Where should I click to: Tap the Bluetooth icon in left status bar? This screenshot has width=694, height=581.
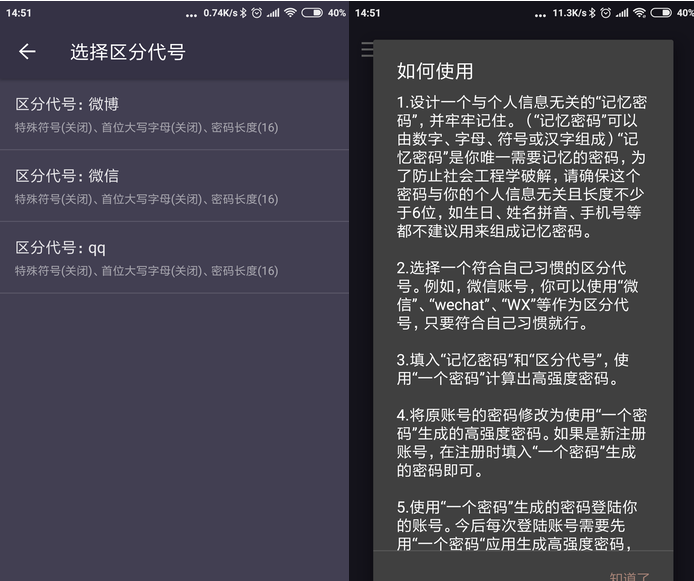[243, 13]
